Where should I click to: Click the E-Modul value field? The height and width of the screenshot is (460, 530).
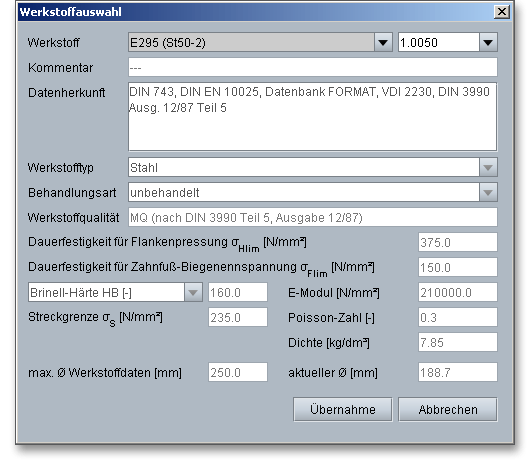click(x=458, y=292)
